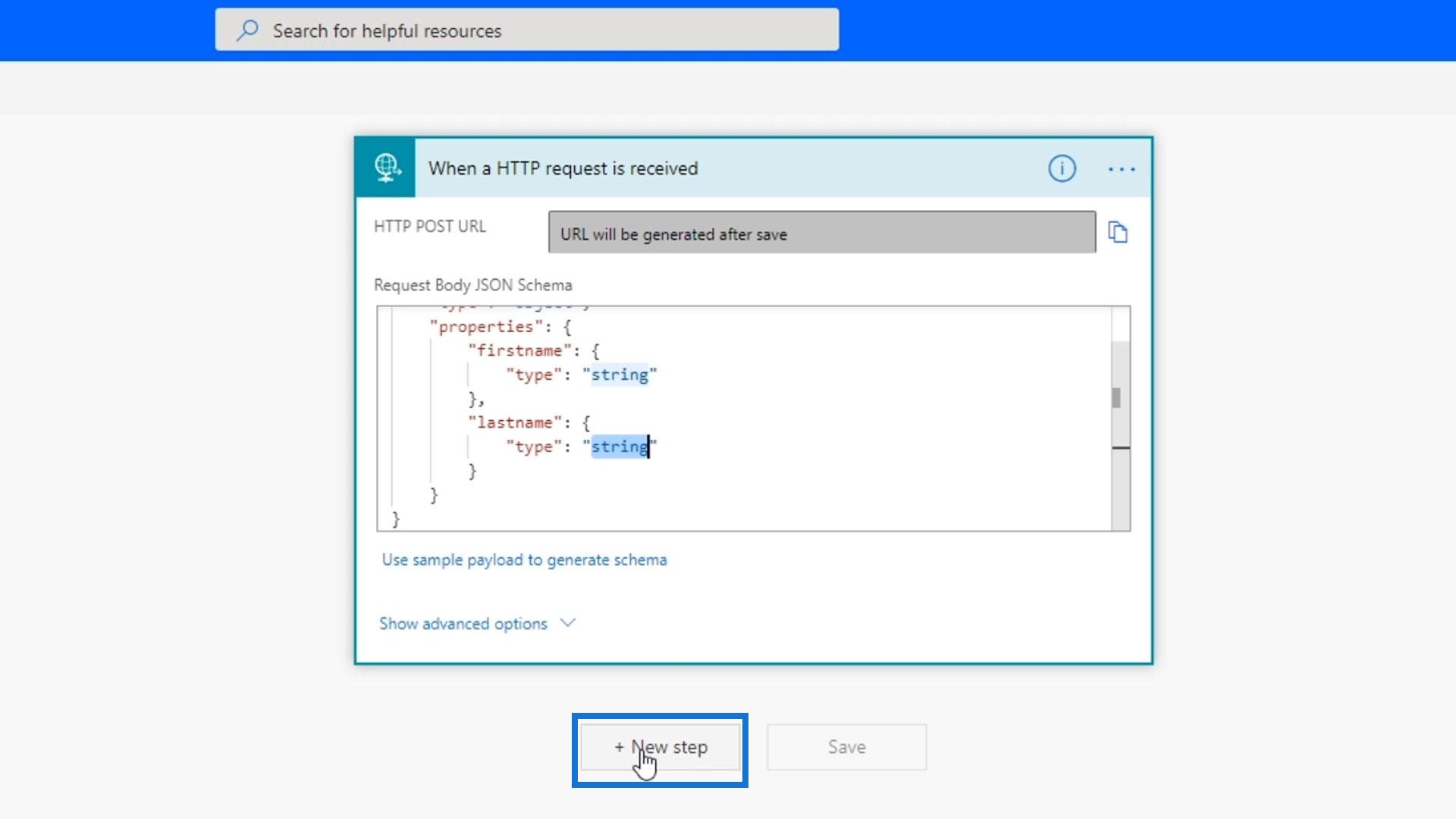Image resolution: width=1456 pixels, height=819 pixels.
Task: Open the trigger info (i) icon
Action: 1062,168
